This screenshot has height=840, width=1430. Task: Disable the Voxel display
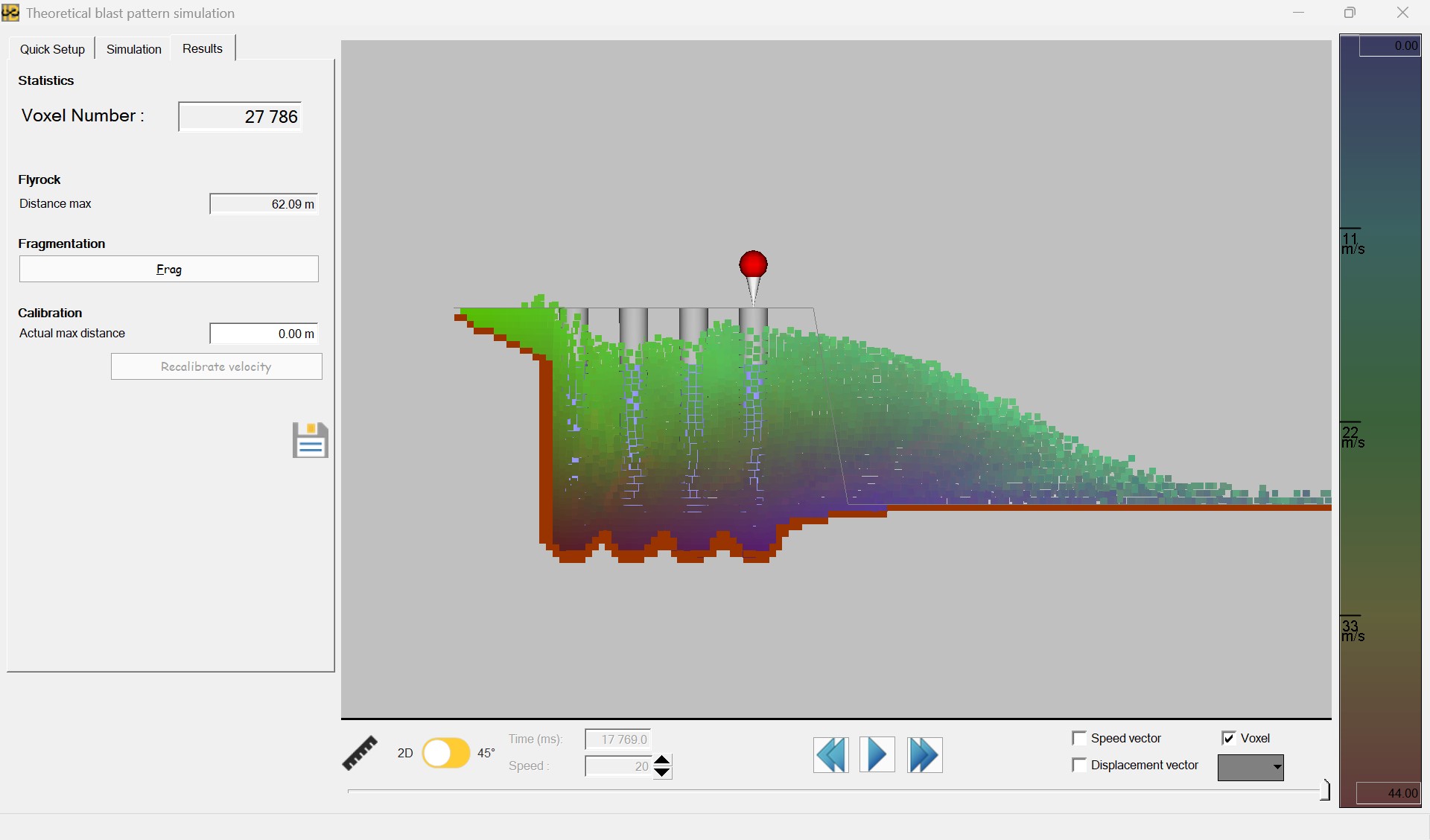pos(1230,737)
